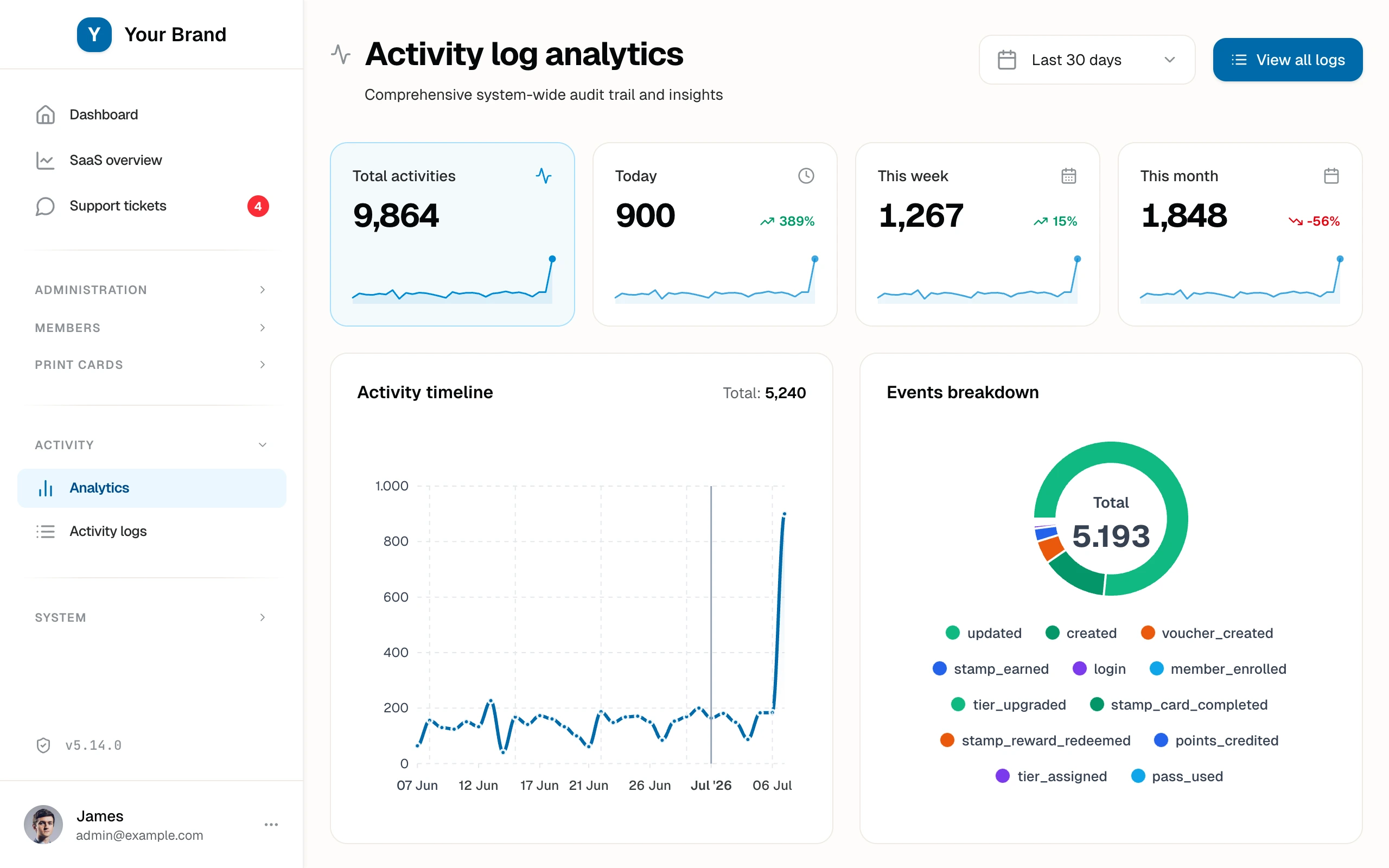Click the Total activities sparkline end dot
Image resolution: width=1389 pixels, height=868 pixels.
552,259
